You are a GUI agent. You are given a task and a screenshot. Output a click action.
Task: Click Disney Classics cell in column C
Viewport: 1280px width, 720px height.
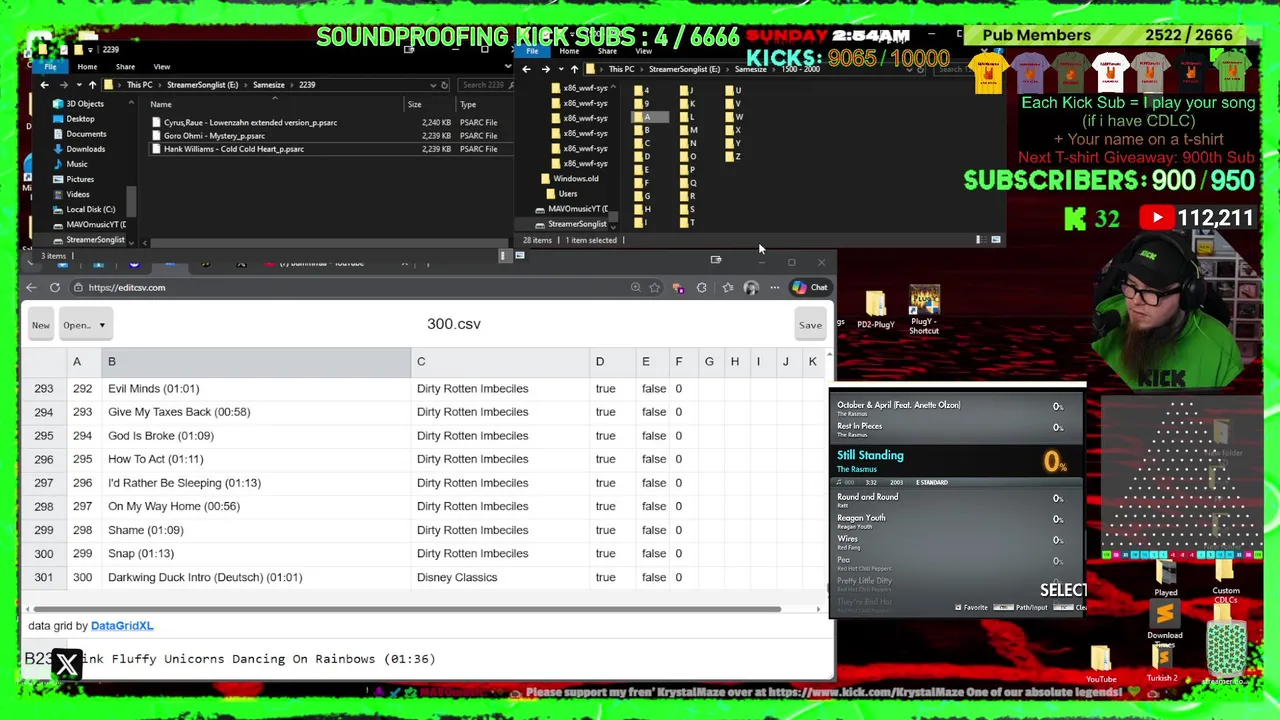pyautogui.click(x=500, y=577)
